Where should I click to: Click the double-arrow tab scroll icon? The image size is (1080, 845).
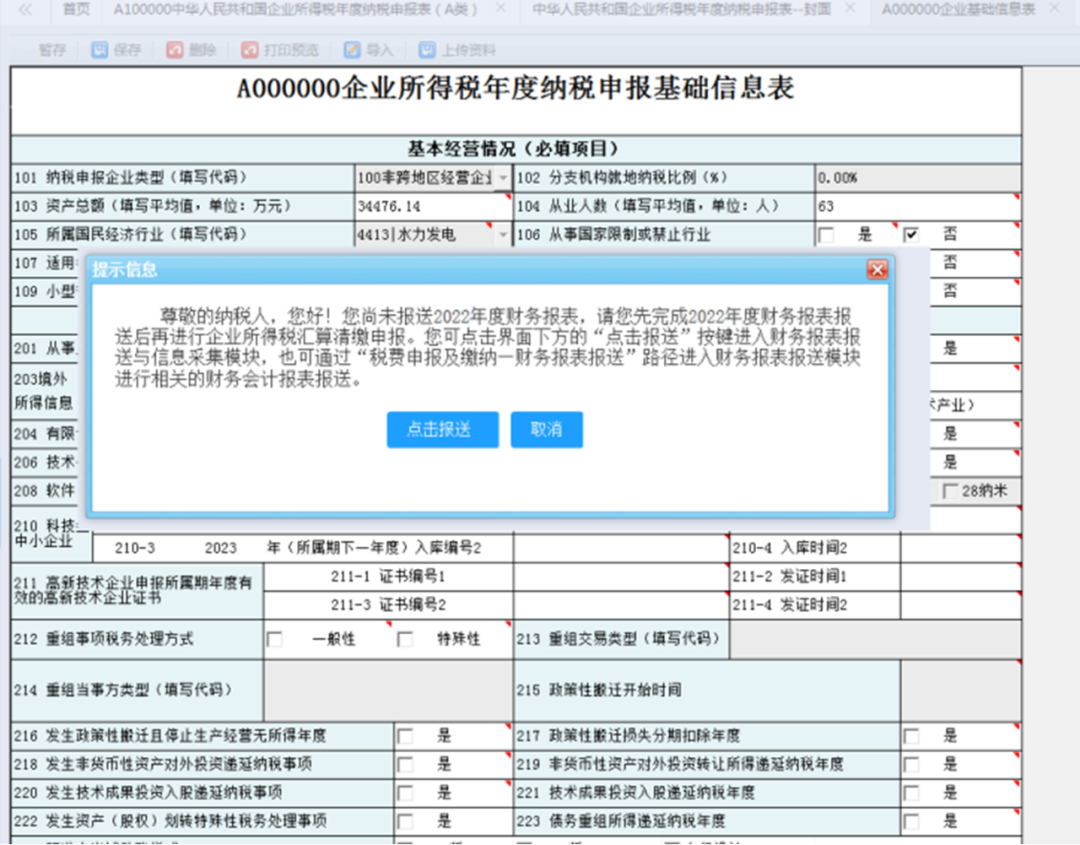pos(25,10)
